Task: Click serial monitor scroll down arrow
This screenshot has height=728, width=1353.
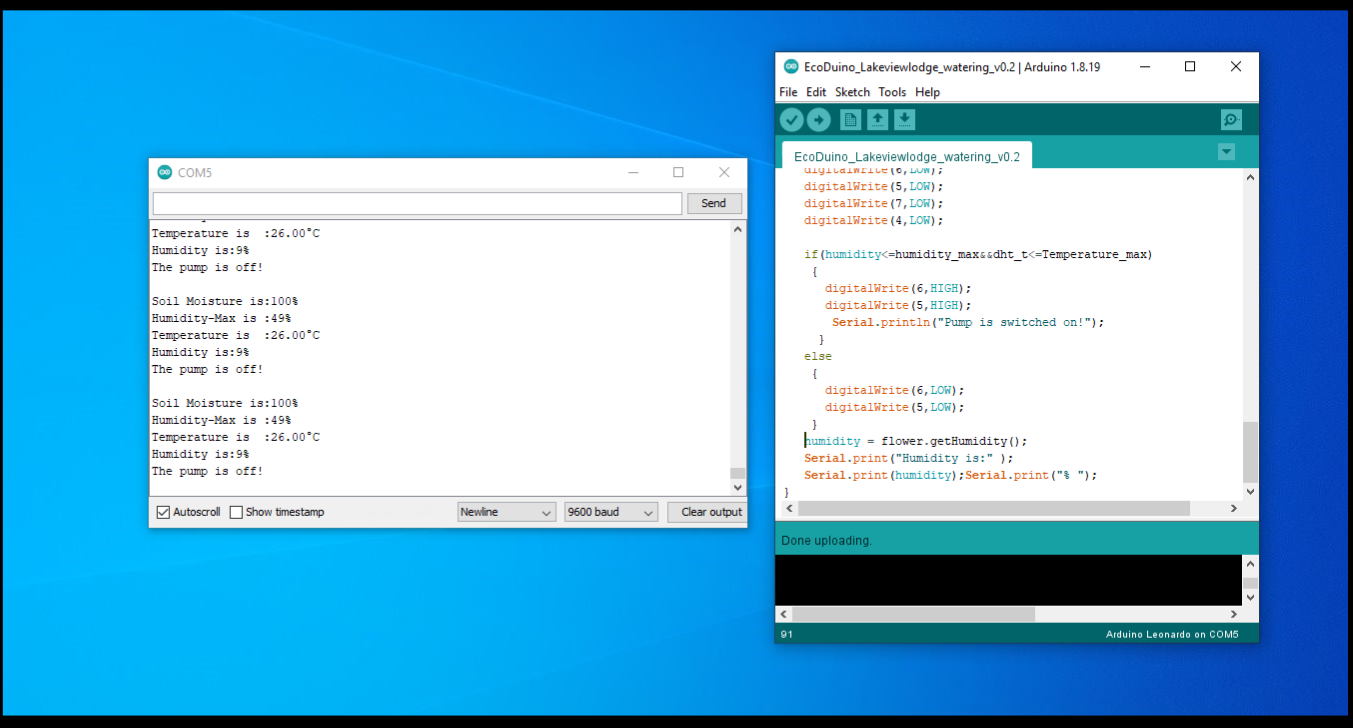Action: pyautogui.click(x=738, y=488)
